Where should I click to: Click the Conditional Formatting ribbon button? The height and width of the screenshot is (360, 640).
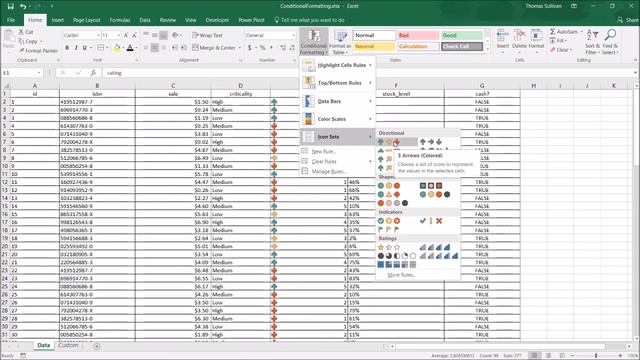click(313, 42)
